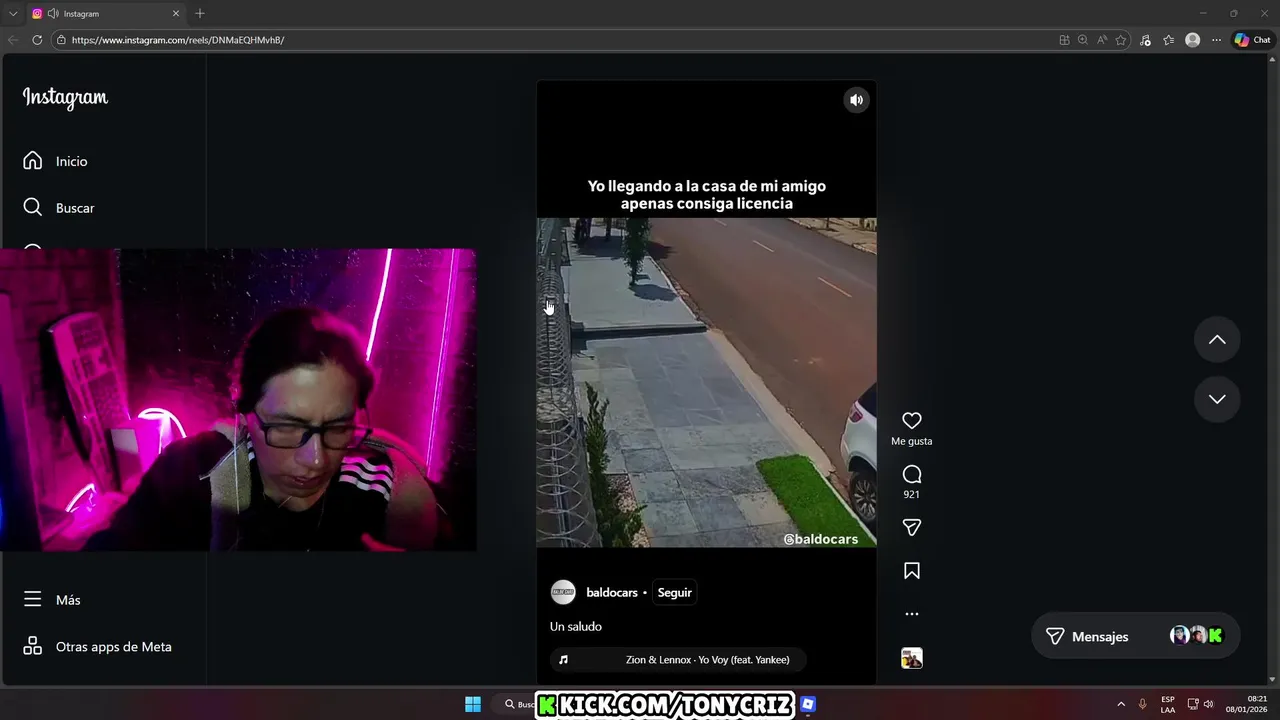Viewport: 1280px width, 720px height.
Task: Select the Instagram browser tab
Action: (x=106, y=14)
